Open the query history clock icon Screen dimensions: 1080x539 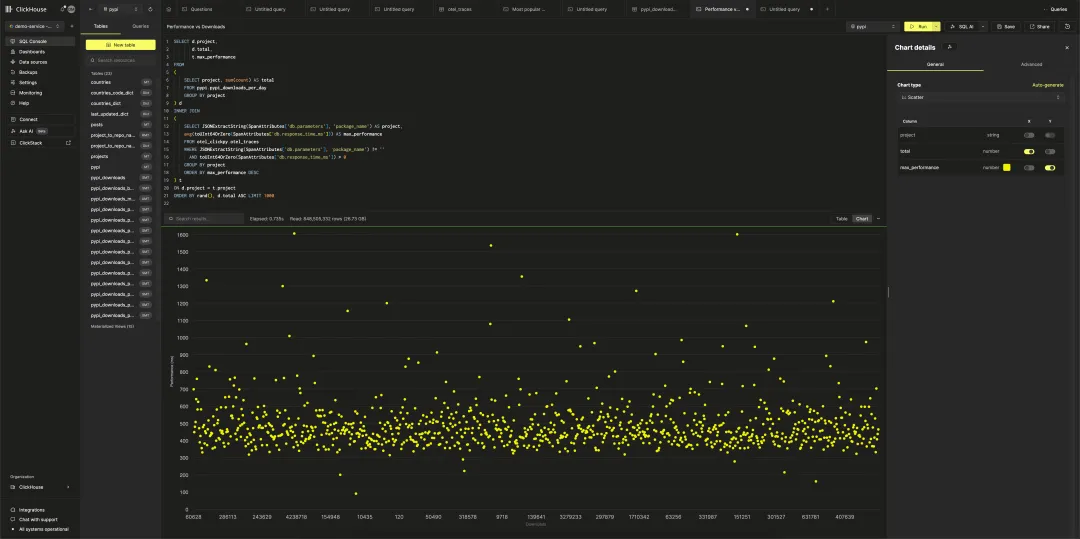click(1067, 26)
